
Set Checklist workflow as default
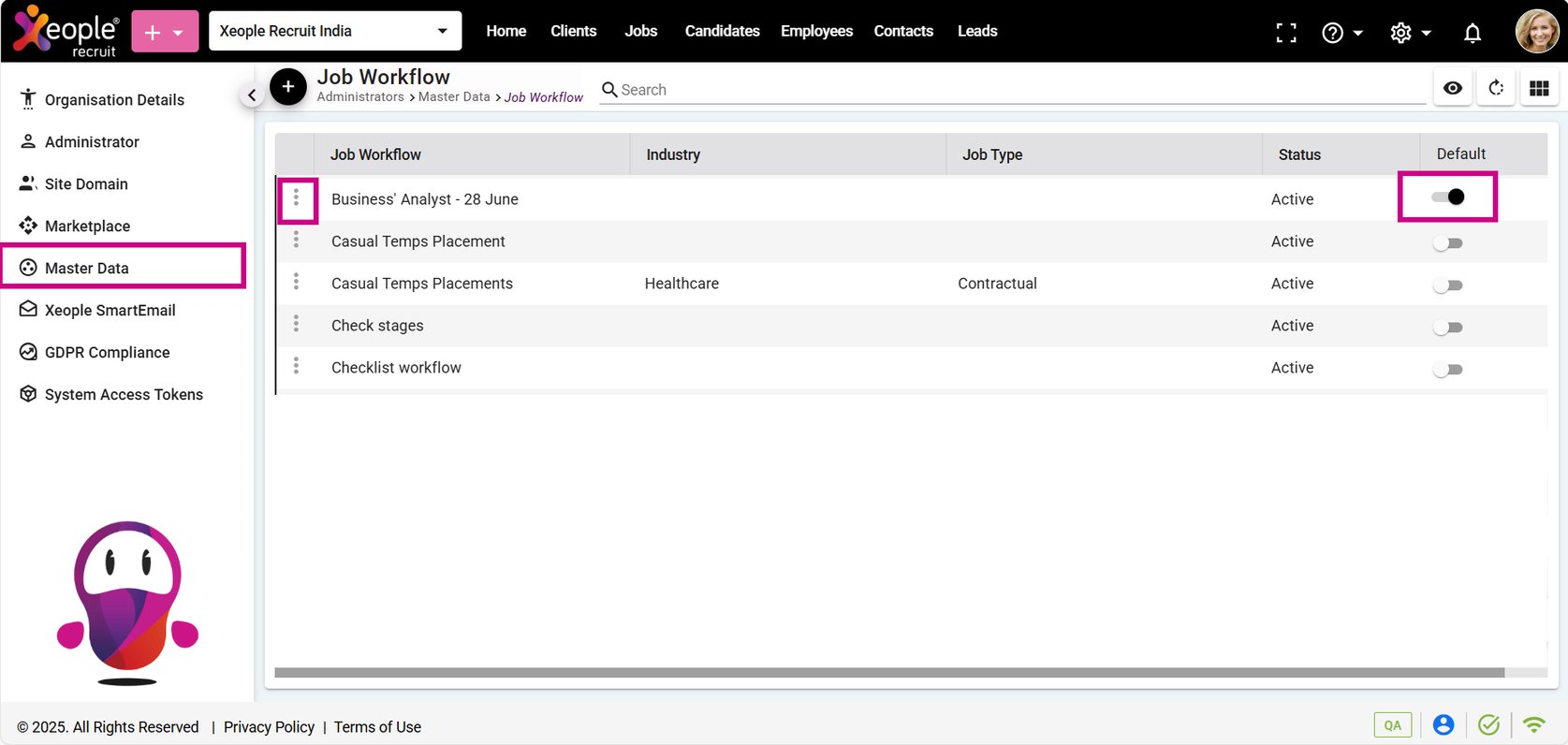(1448, 370)
